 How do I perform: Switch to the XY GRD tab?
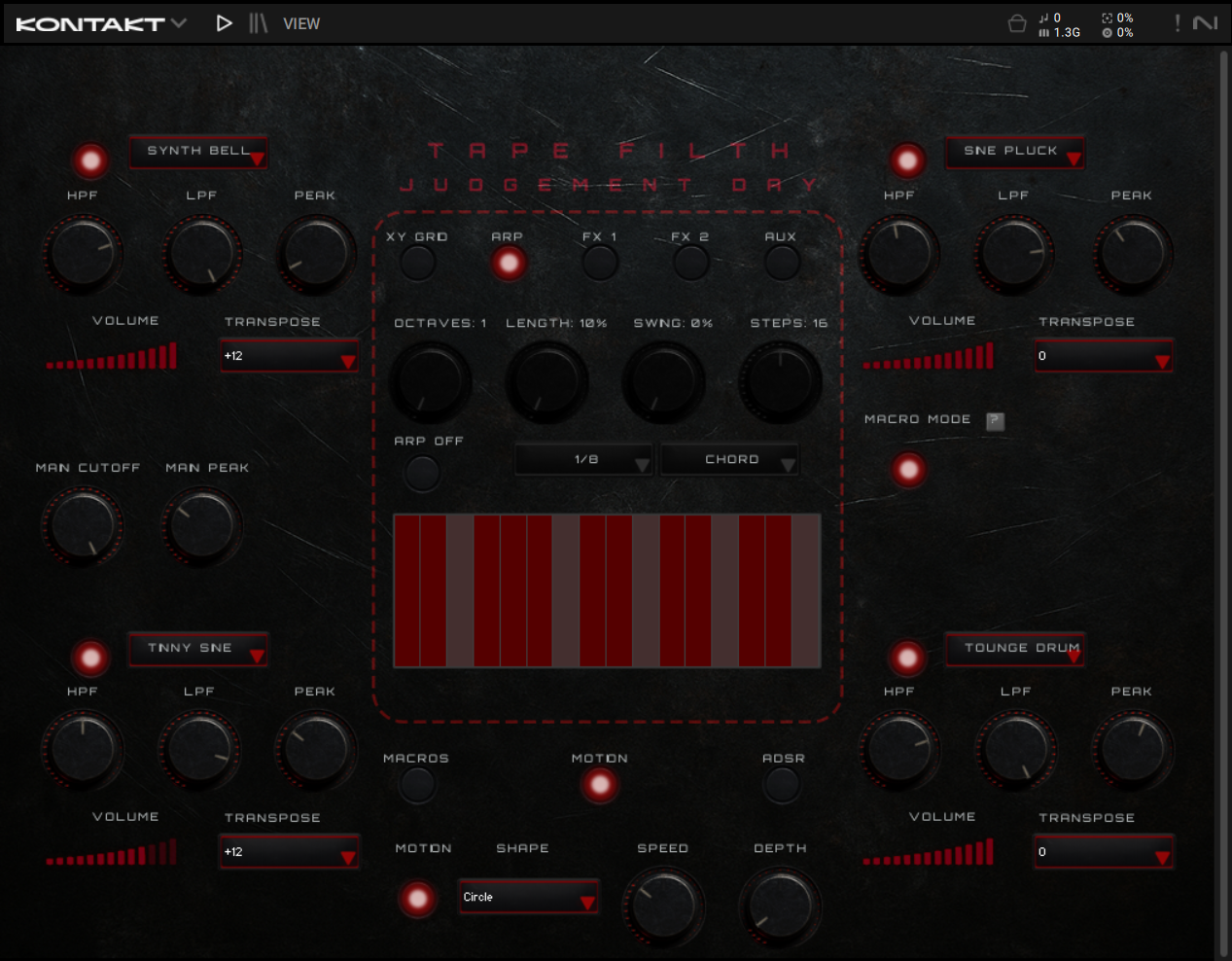pos(418,263)
